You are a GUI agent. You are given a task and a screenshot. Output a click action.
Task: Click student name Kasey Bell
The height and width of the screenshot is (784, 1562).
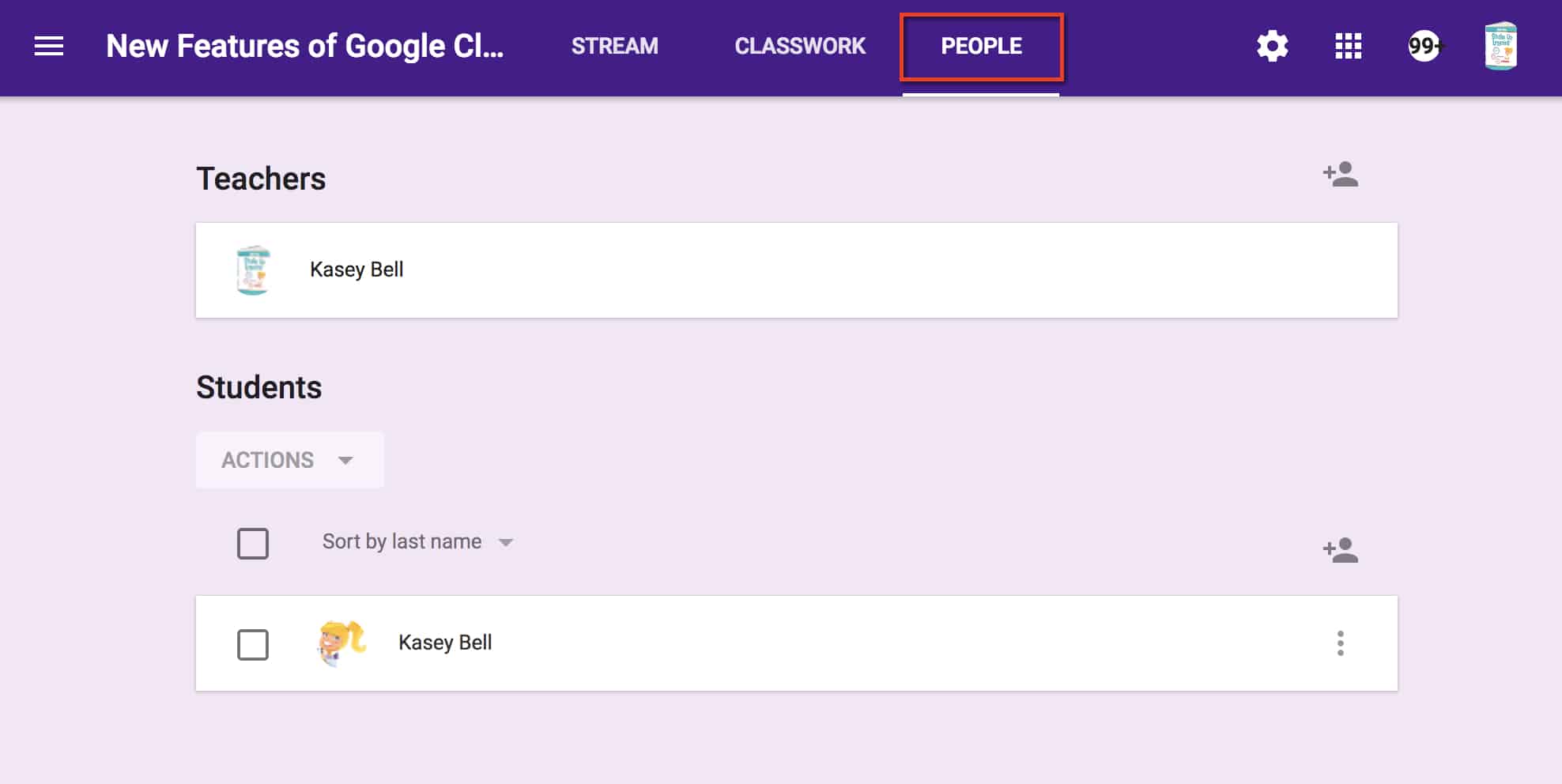[x=445, y=643]
